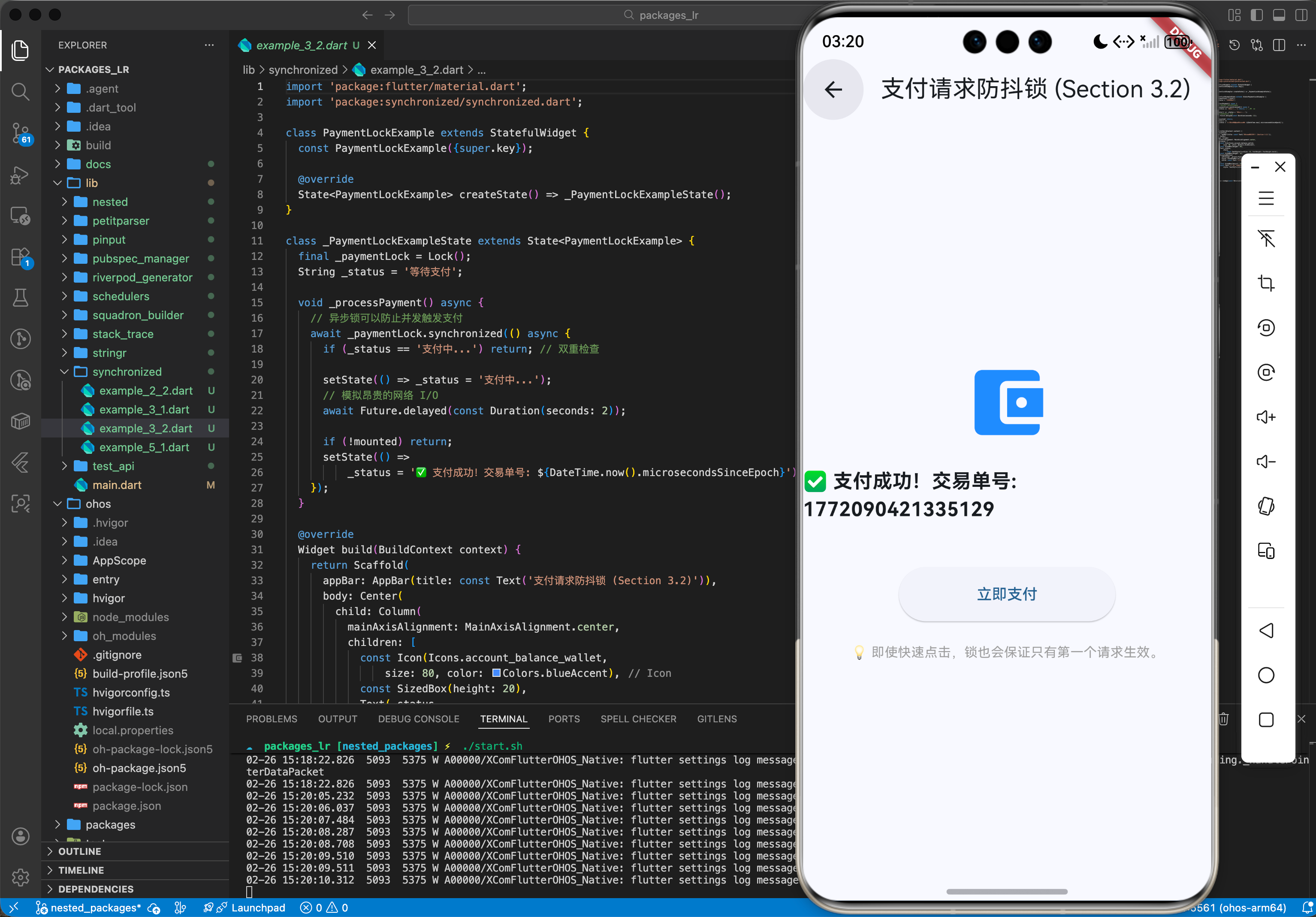Open oh-package.json5 in the explorer

click(139, 768)
